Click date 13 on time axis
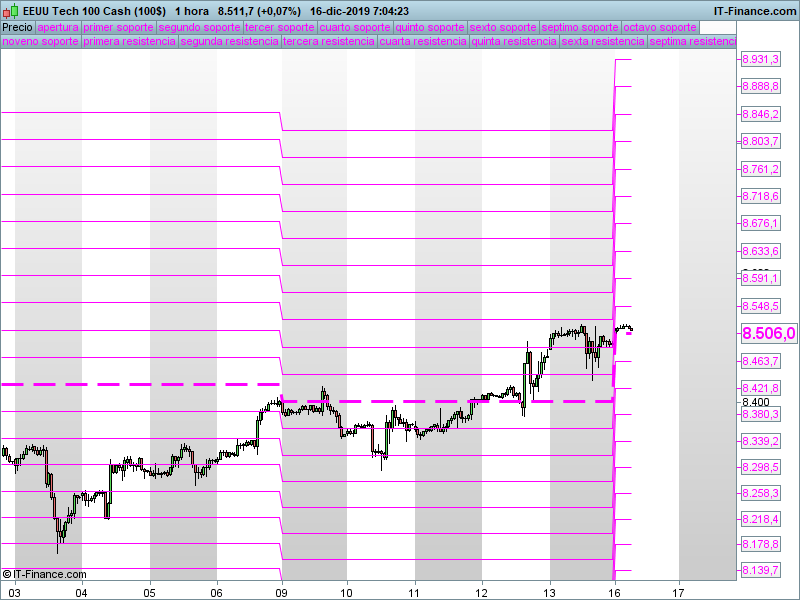The image size is (800, 600). (x=549, y=593)
